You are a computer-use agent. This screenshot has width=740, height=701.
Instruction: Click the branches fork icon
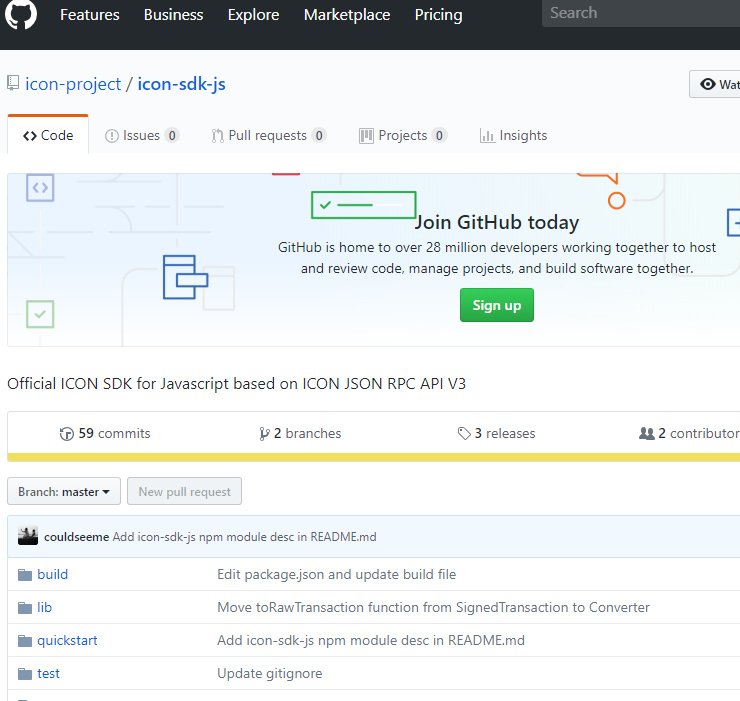click(264, 434)
